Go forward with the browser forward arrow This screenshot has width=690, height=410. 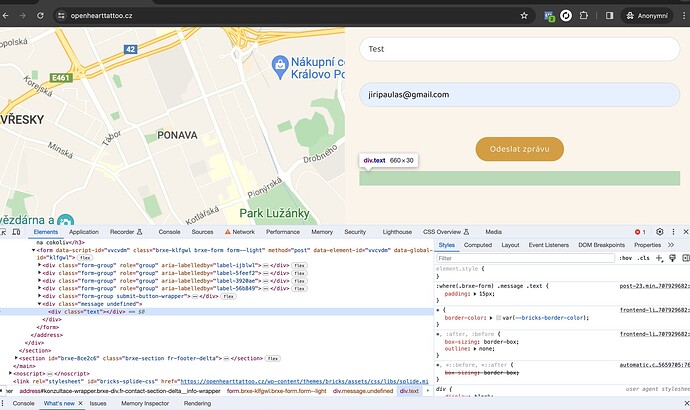click(22, 15)
